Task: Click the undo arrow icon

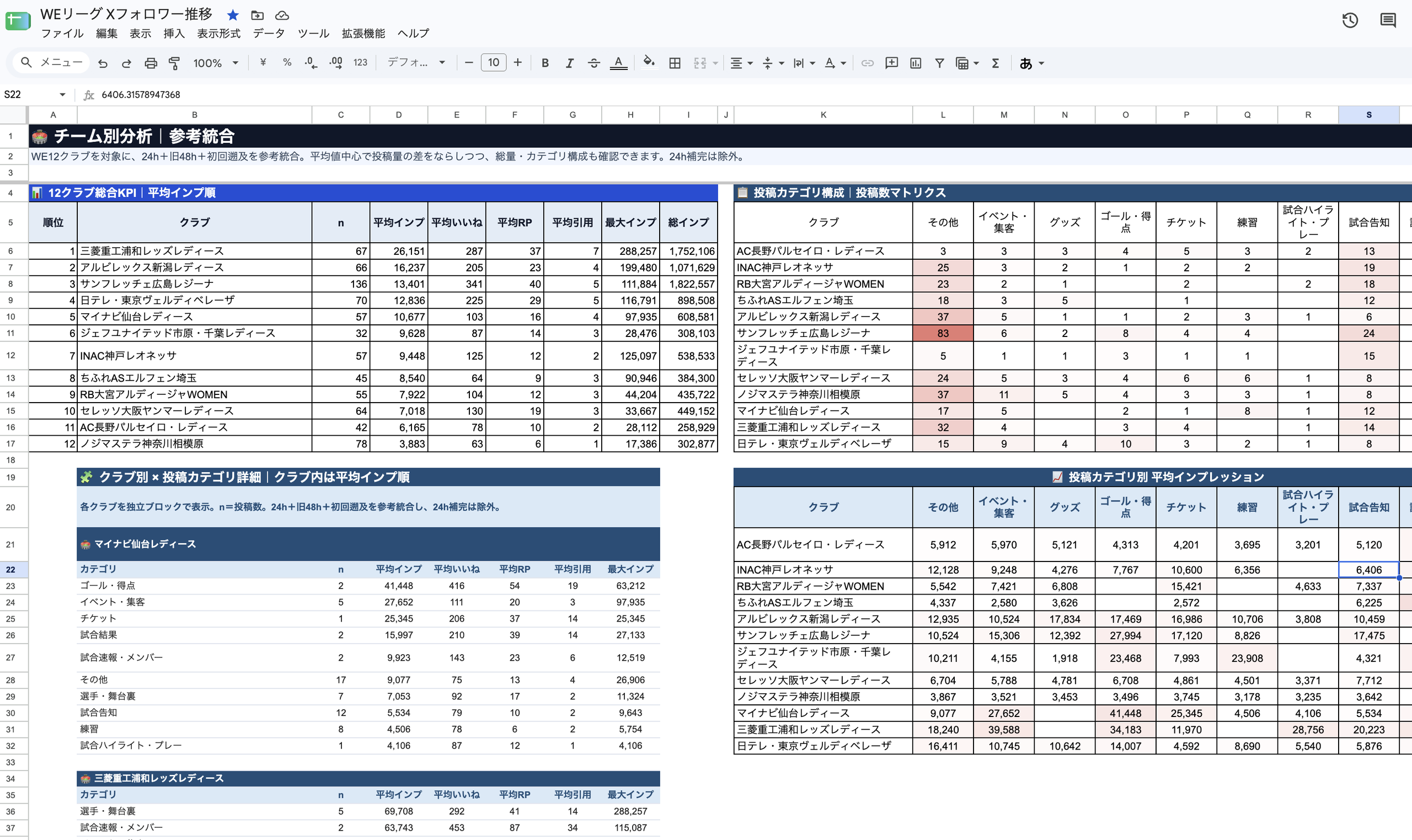Action: click(103, 63)
